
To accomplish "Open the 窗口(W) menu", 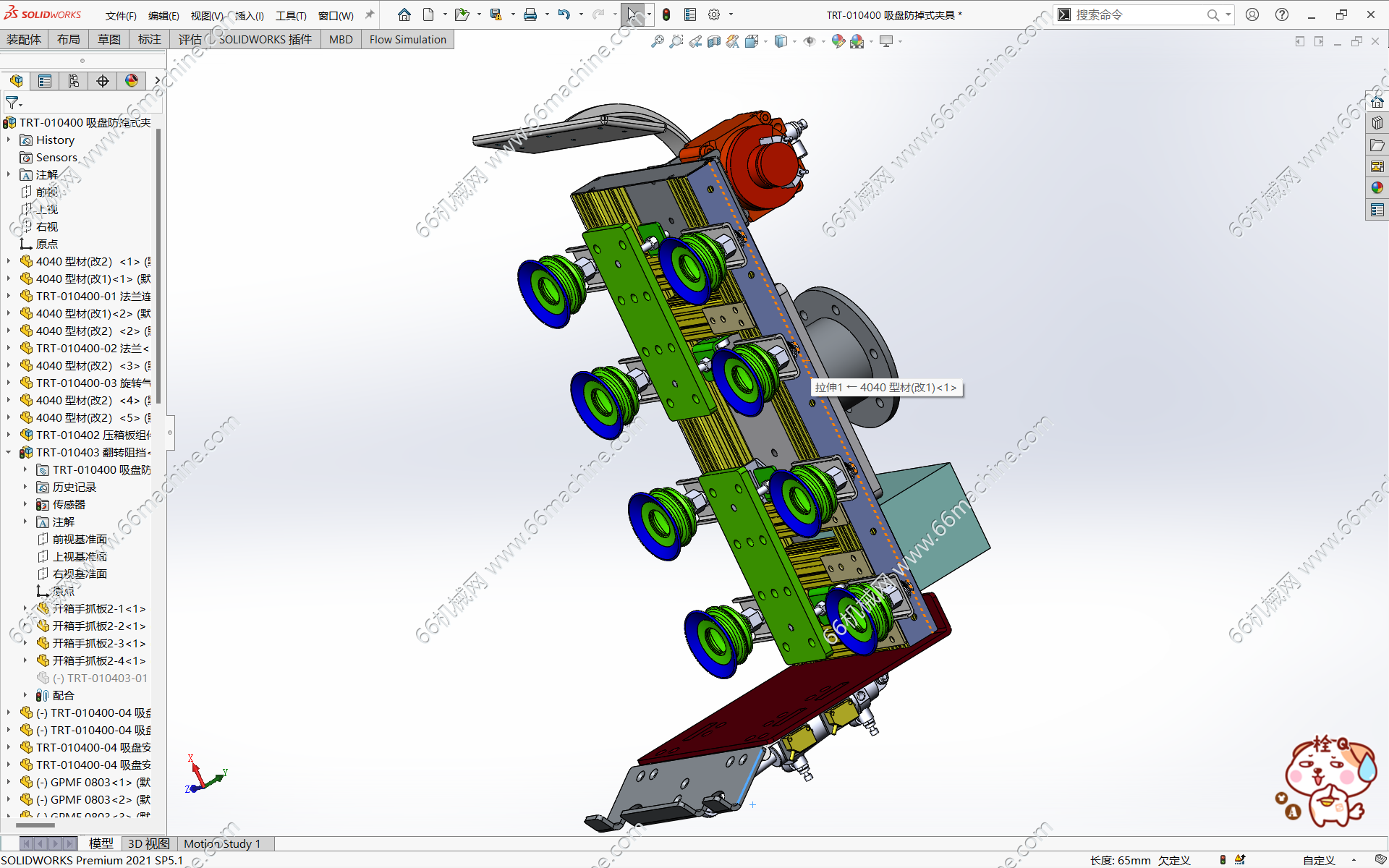I will tap(336, 15).
